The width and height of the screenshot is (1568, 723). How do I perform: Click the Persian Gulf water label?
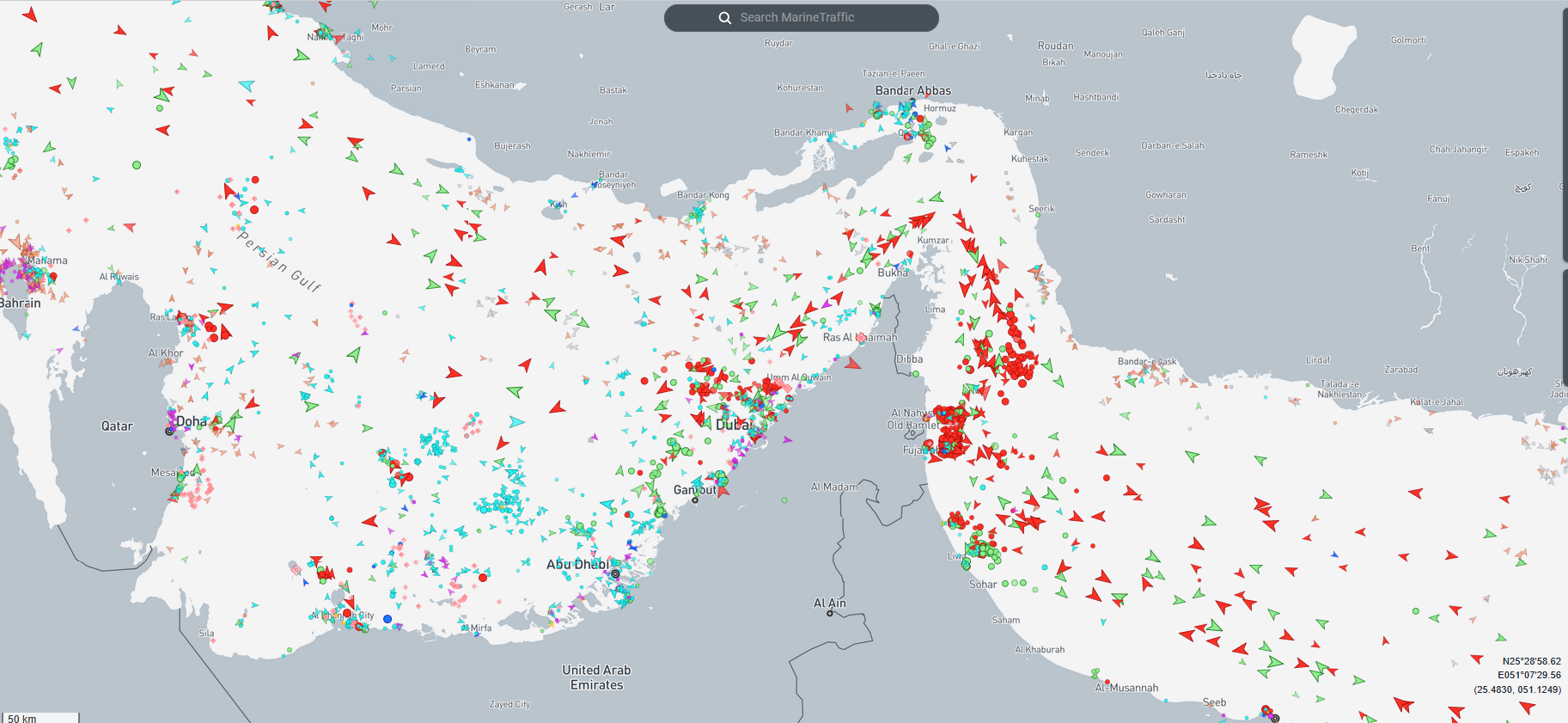point(279,262)
